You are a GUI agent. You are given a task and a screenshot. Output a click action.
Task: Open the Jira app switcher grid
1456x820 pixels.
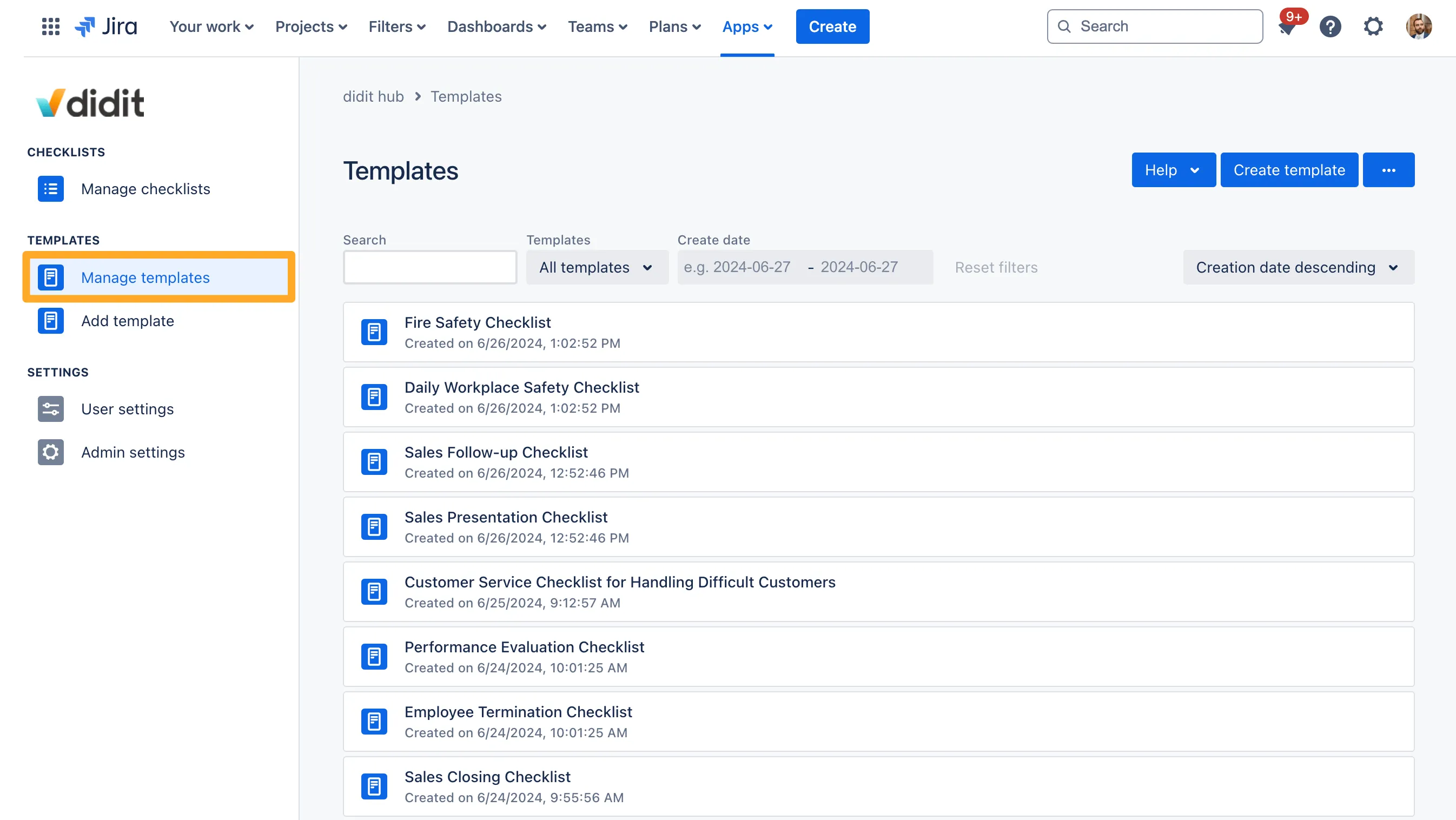(x=51, y=27)
